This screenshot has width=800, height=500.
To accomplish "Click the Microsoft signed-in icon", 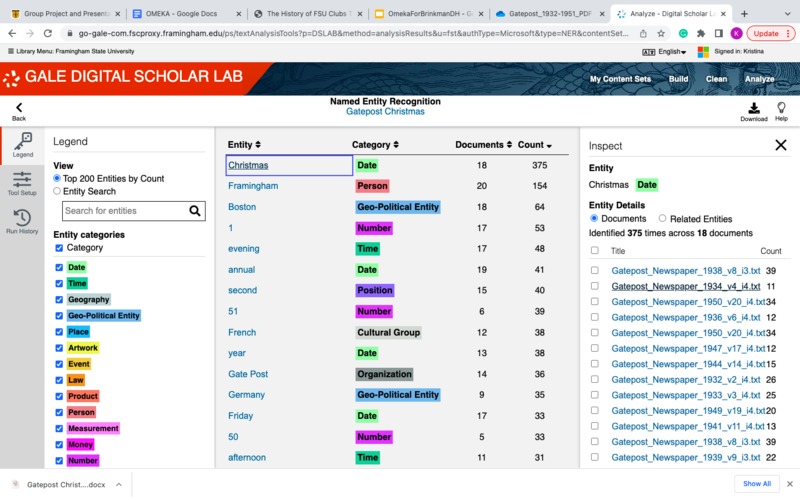I will 703,52.
